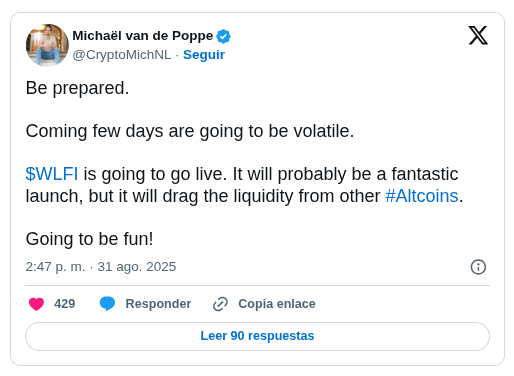This screenshot has width=514, height=376.
Task: Click the 429 likes count
Action: (65, 304)
